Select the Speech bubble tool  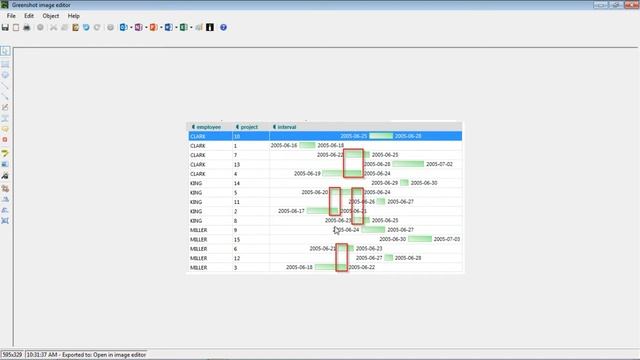(x=5, y=129)
